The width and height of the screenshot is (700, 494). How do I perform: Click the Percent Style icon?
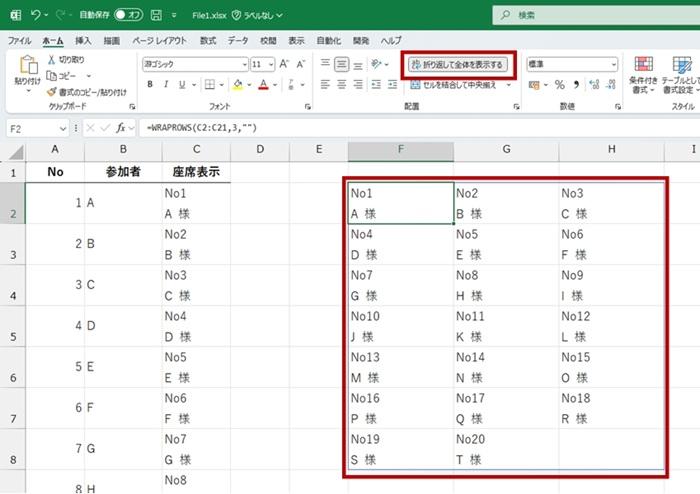[559, 85]
